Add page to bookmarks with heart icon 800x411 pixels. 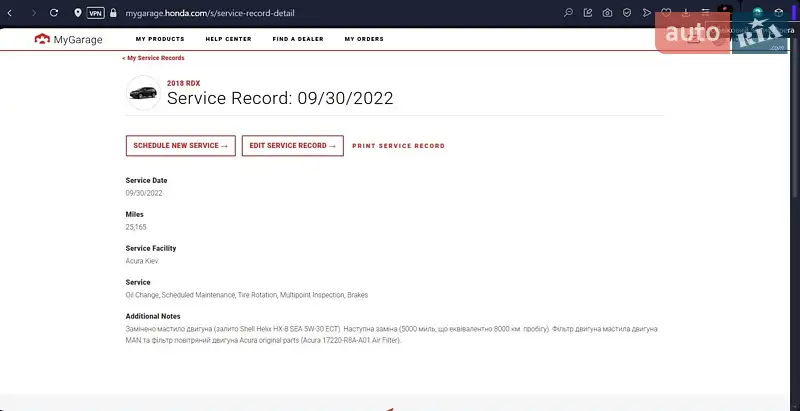(665, 13)
